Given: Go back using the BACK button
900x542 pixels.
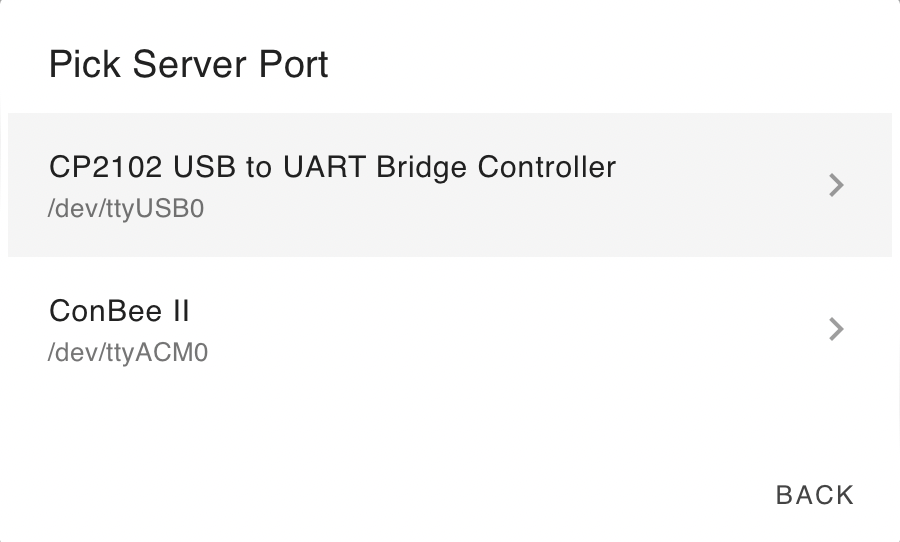Looking at the screenshot, I should 814,495.
